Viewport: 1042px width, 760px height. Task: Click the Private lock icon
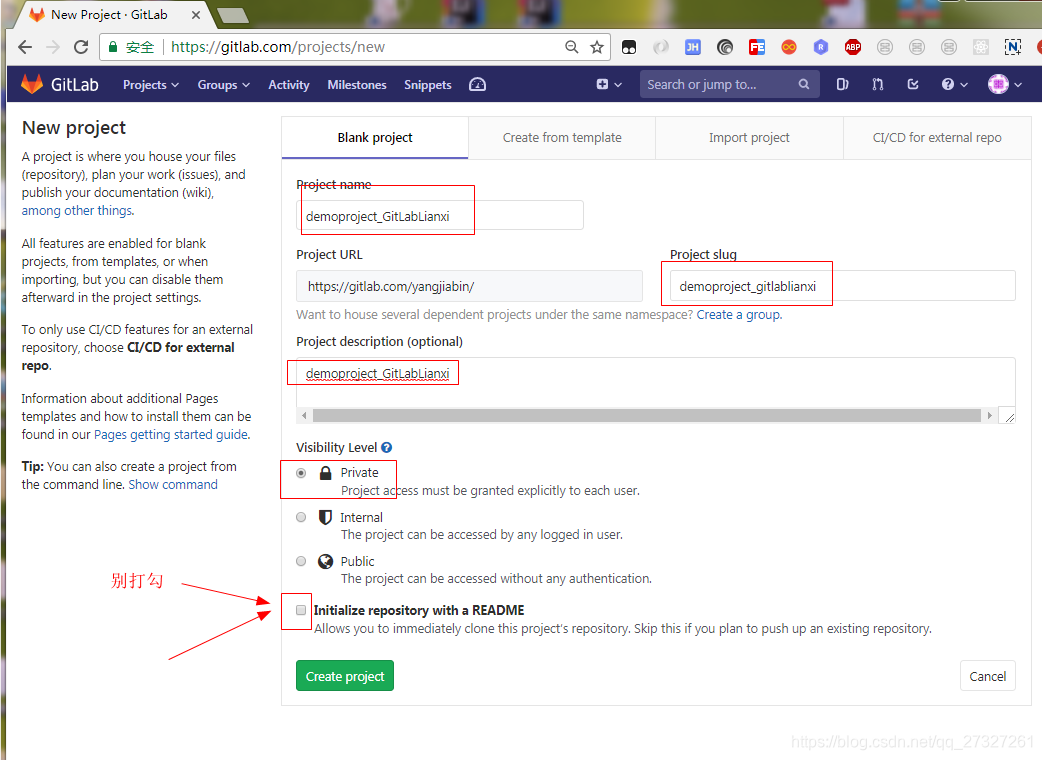(x=325, y=473)
